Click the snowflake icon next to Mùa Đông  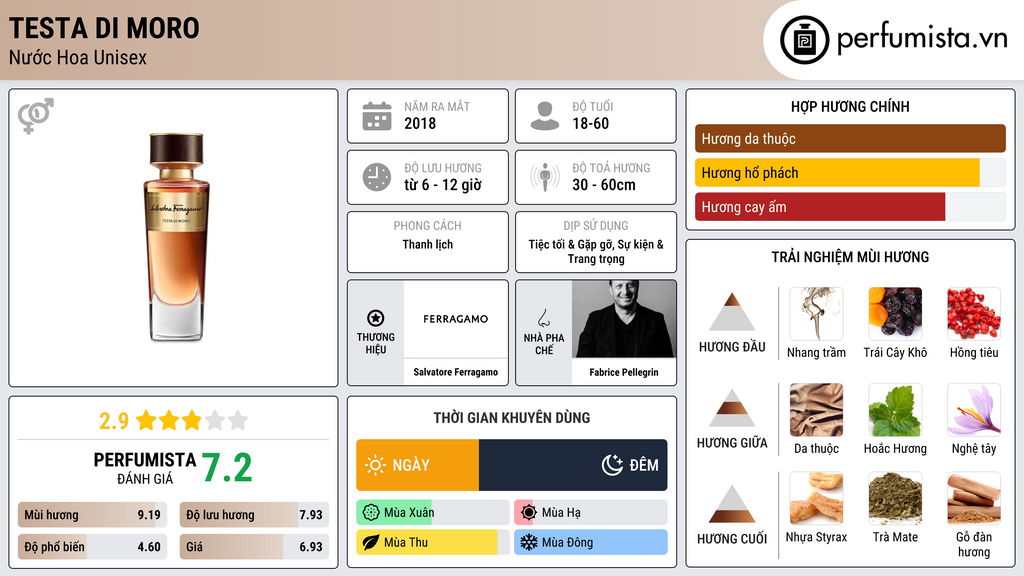click(529, 542)
